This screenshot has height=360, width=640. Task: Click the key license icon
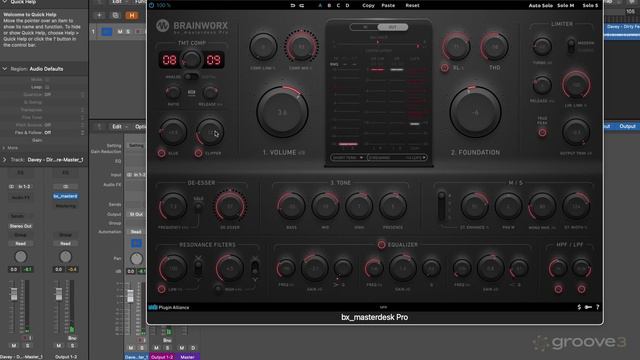588,307
